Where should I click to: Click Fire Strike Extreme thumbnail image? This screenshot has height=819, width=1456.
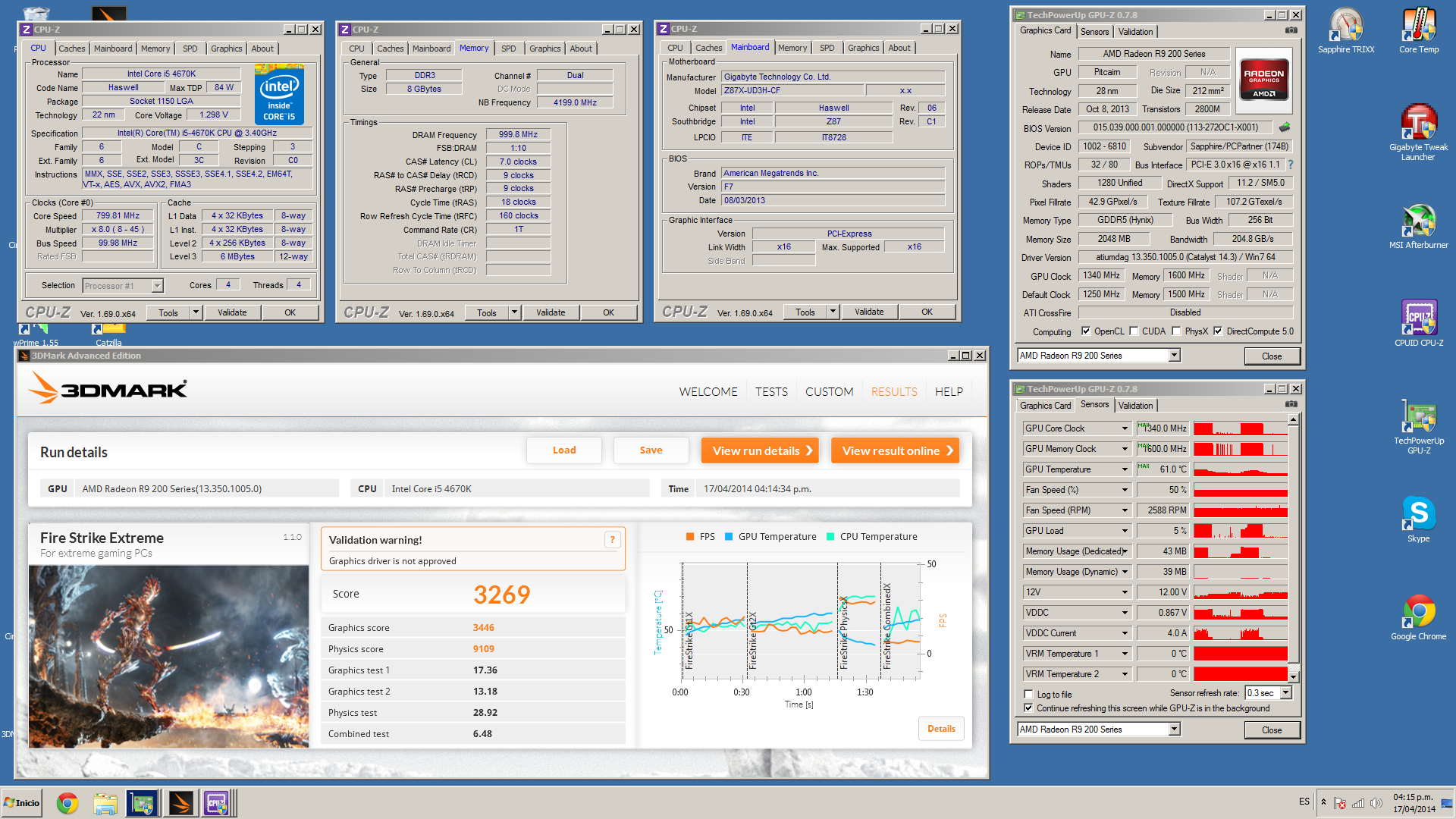point(168,657)
